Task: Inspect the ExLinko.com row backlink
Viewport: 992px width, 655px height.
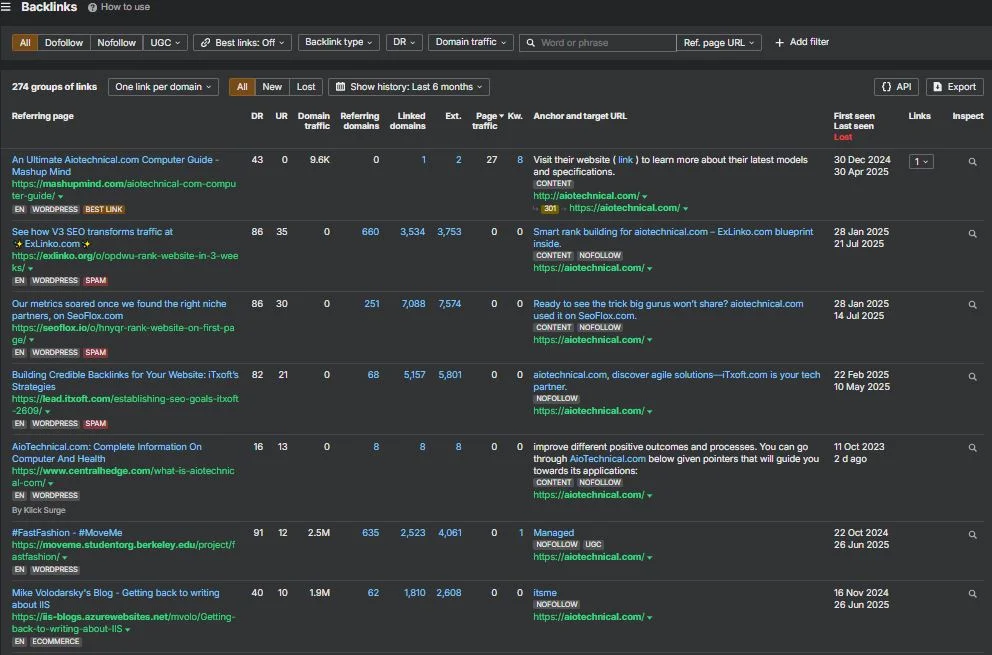Action: (x=972, y=234)
